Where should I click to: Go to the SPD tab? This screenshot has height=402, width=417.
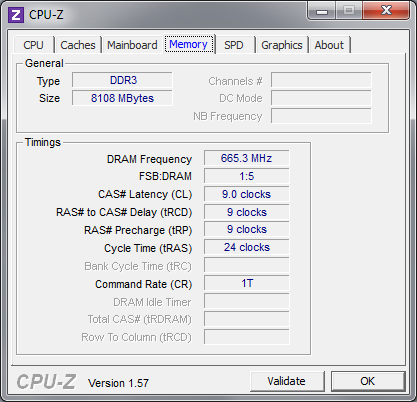234,45
